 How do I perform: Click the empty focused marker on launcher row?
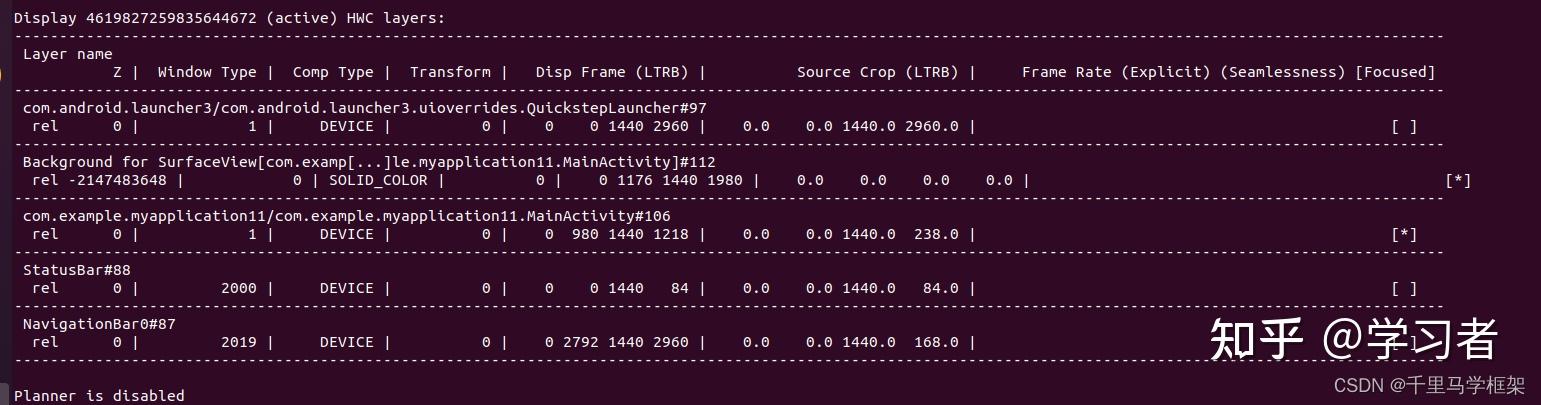pyautogui.click(x=1404, y=126)
